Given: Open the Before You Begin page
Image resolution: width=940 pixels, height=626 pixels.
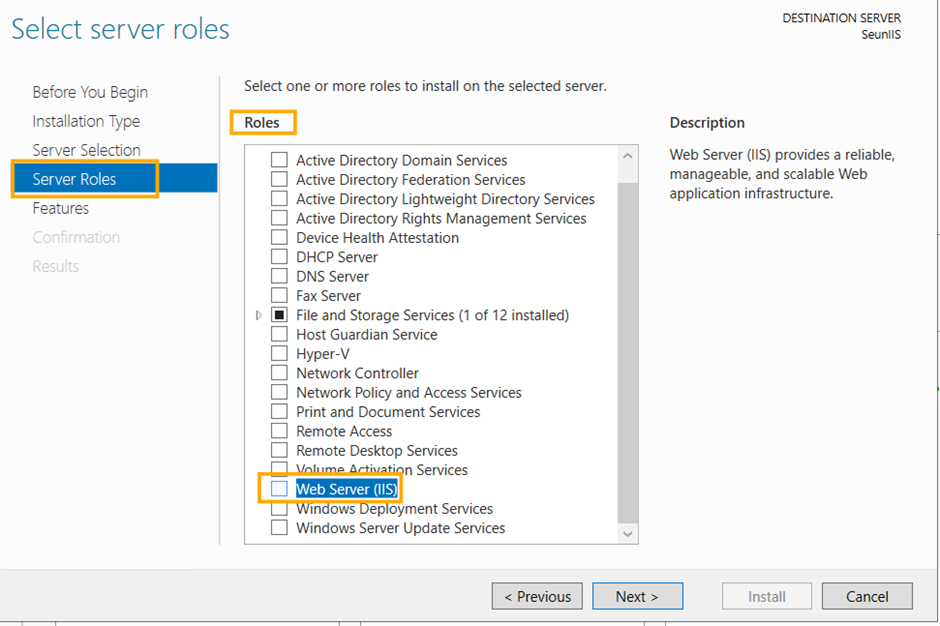Looking at the screenshot, I should click(x=90, y=92).
